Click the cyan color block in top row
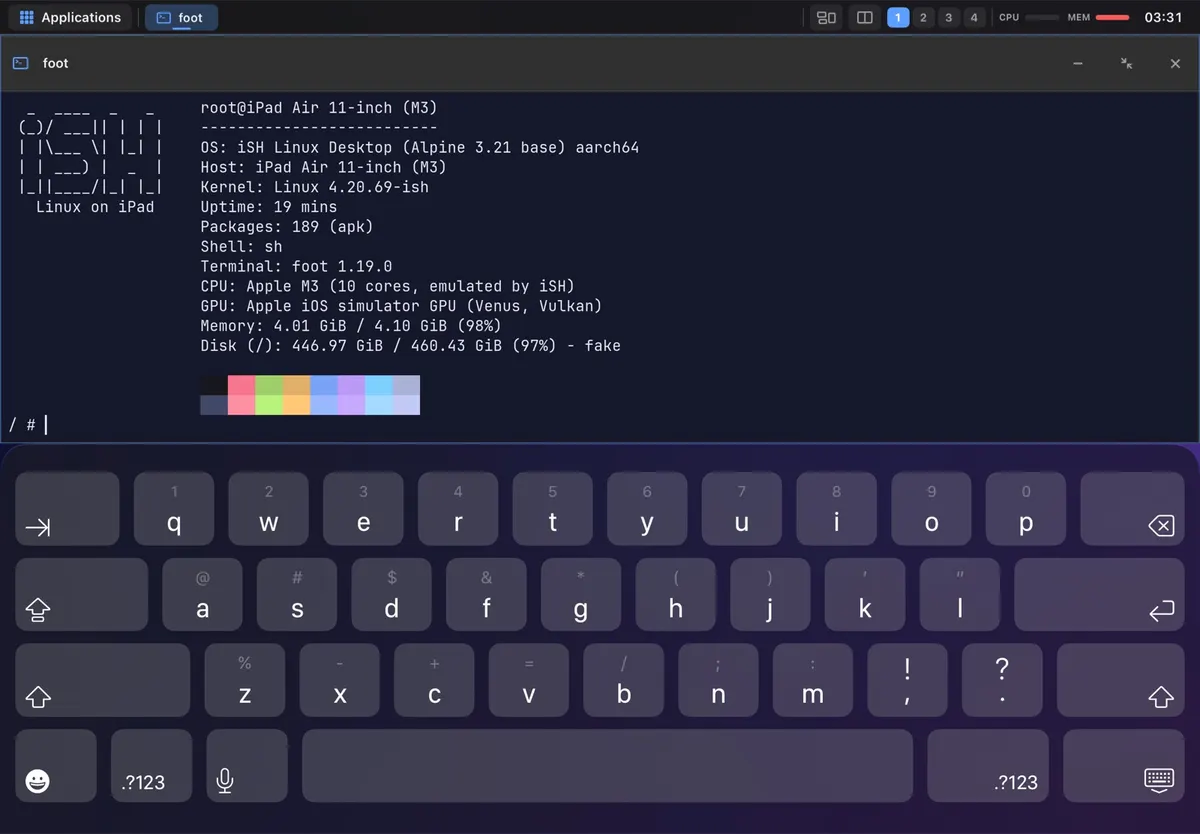Screen dimensions: 1200x834 pos(379,385)
